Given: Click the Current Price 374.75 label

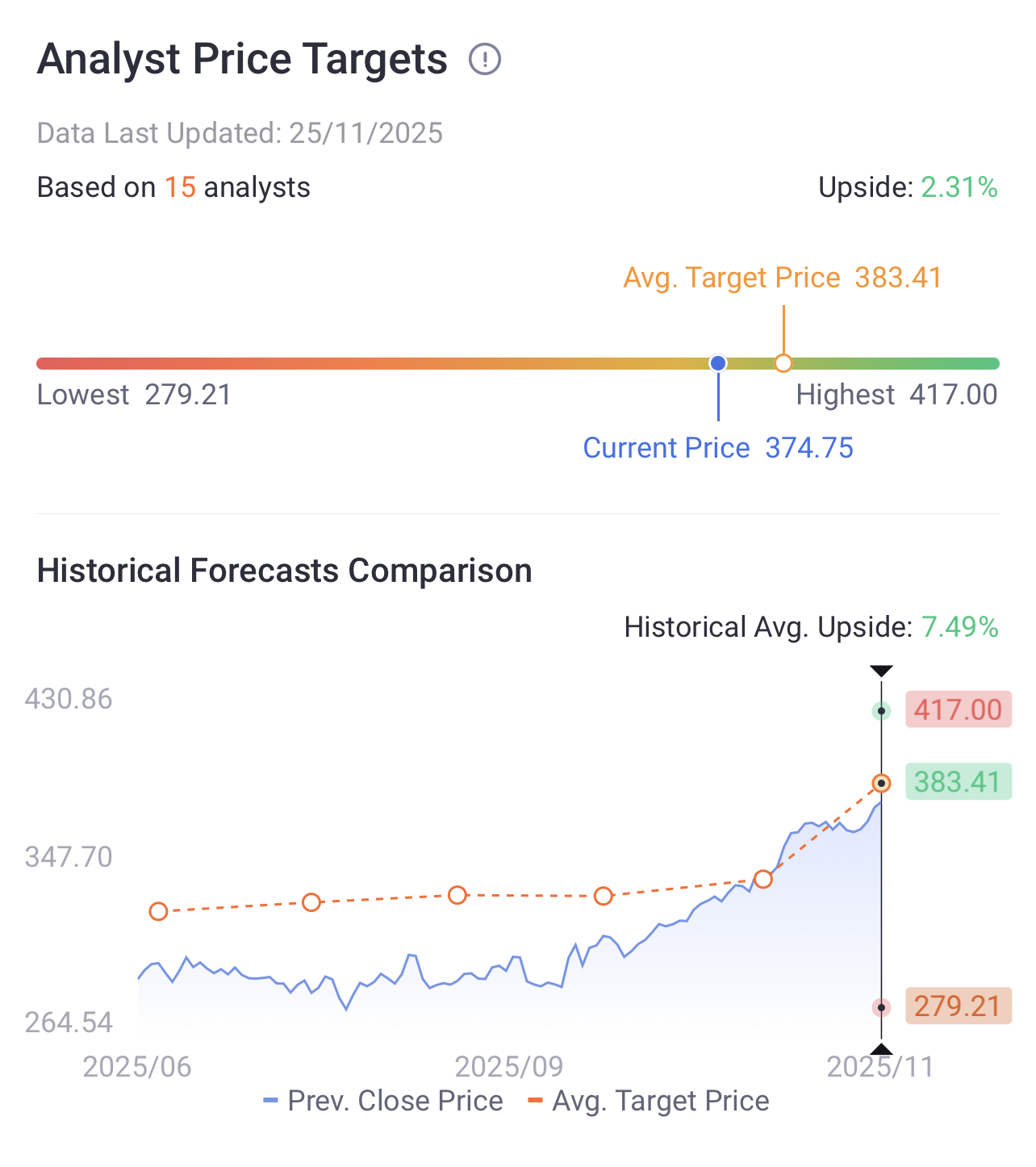Looking at the screenshot, I should (718, 448).
